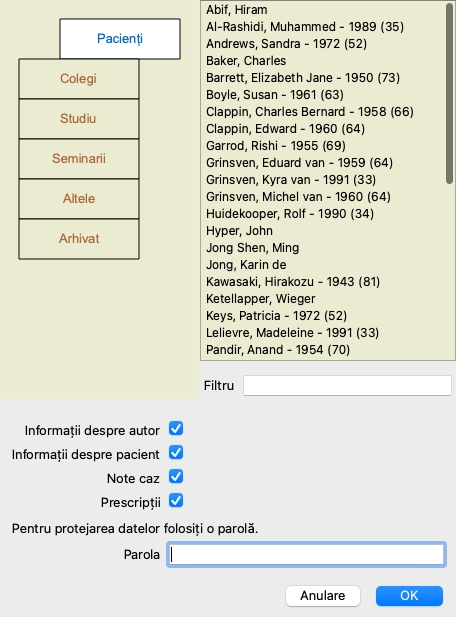Image resolution: width=456 pixels, height=617 pixels.
Task: Select the Altele group
Action: [79, 199]
